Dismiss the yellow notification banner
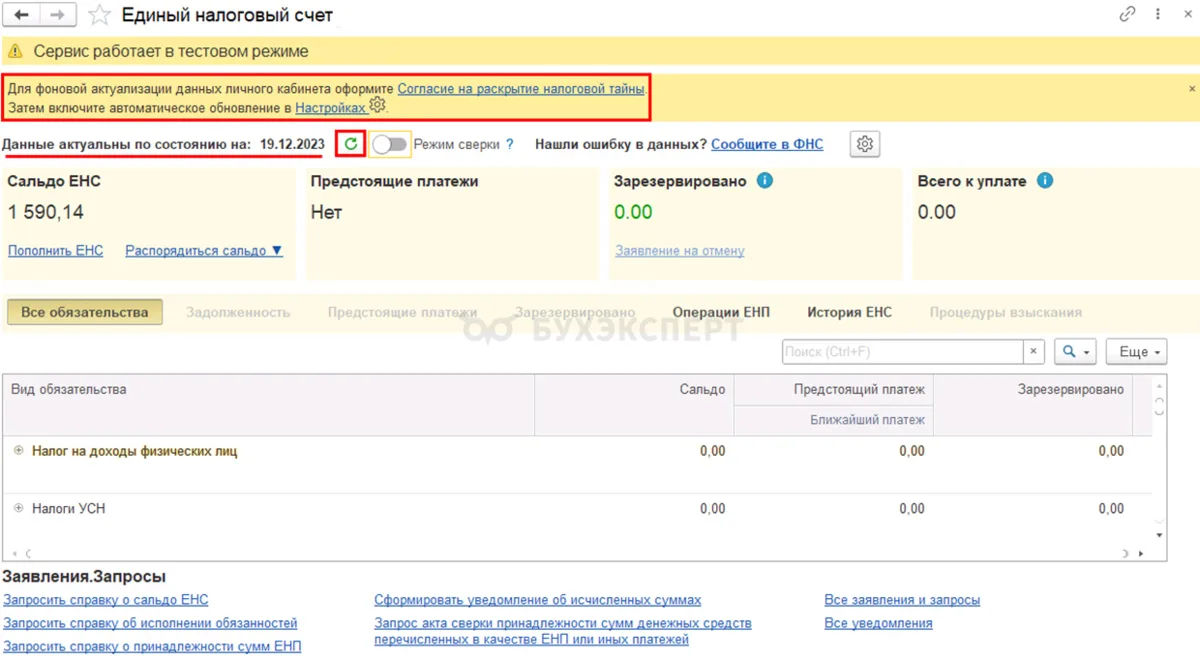 click(x=1191, y=88)
